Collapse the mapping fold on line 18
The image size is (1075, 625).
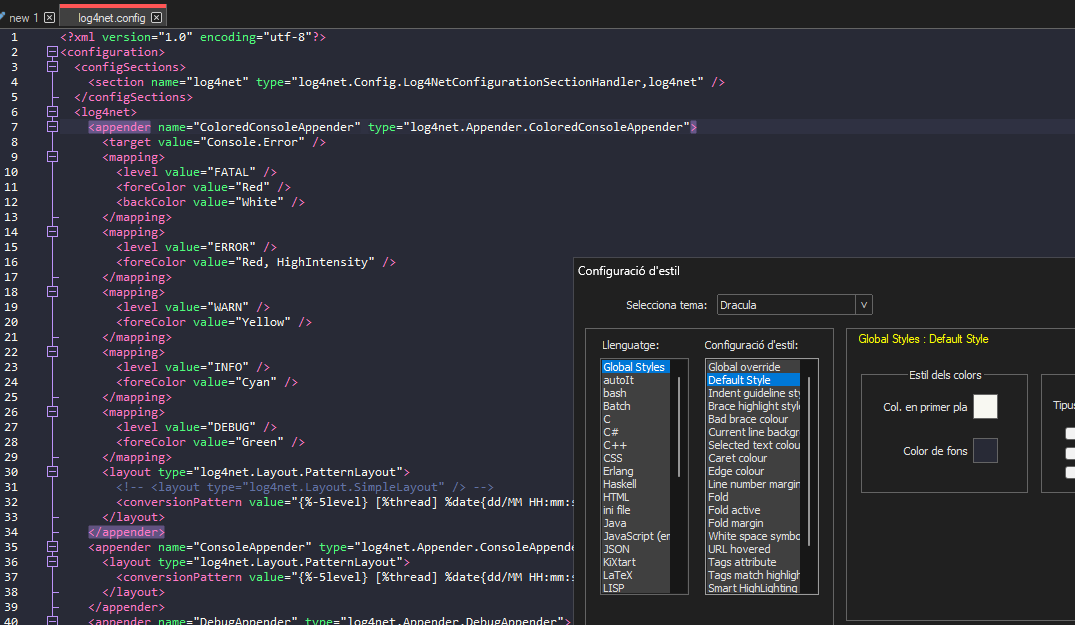tap(52, 292)
